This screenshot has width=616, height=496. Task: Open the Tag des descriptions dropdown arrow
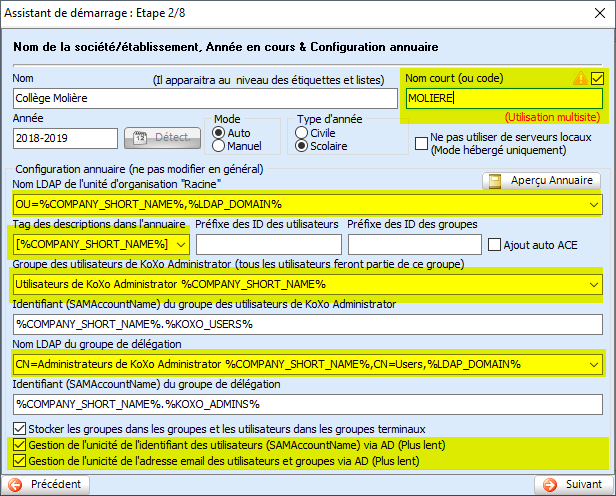pyautogui.click(x=181, y=245)
